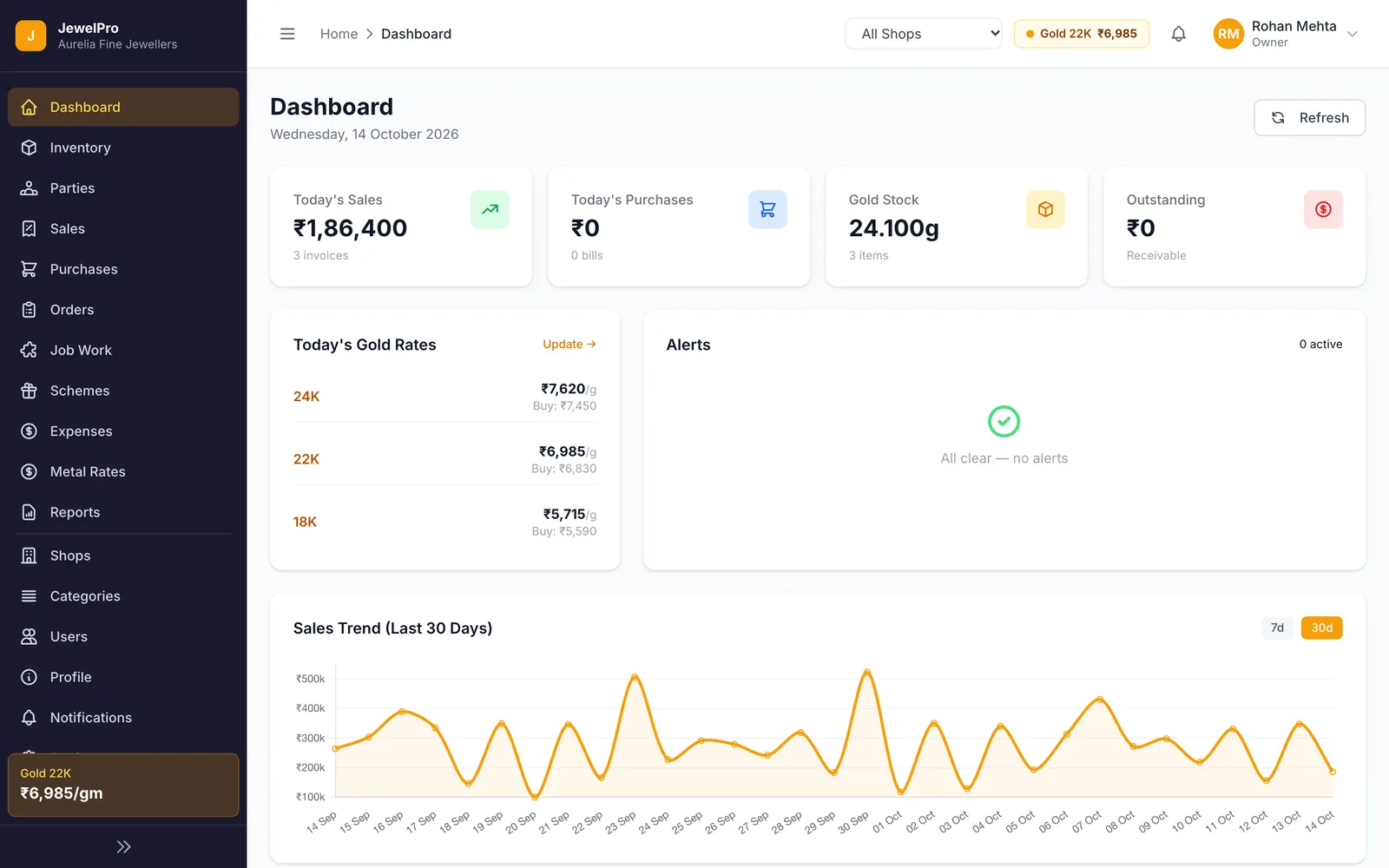Open Purchases in sidebar
The height and width of the screenshot is (868, 1389).
click(123, 269)
